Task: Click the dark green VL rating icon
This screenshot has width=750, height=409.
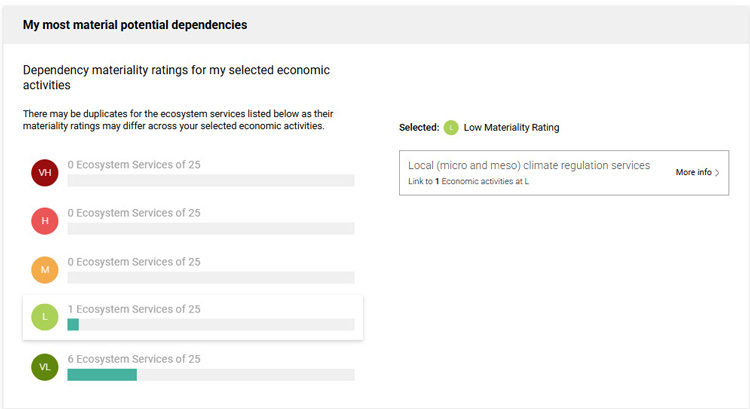Action: click(44, 367)
